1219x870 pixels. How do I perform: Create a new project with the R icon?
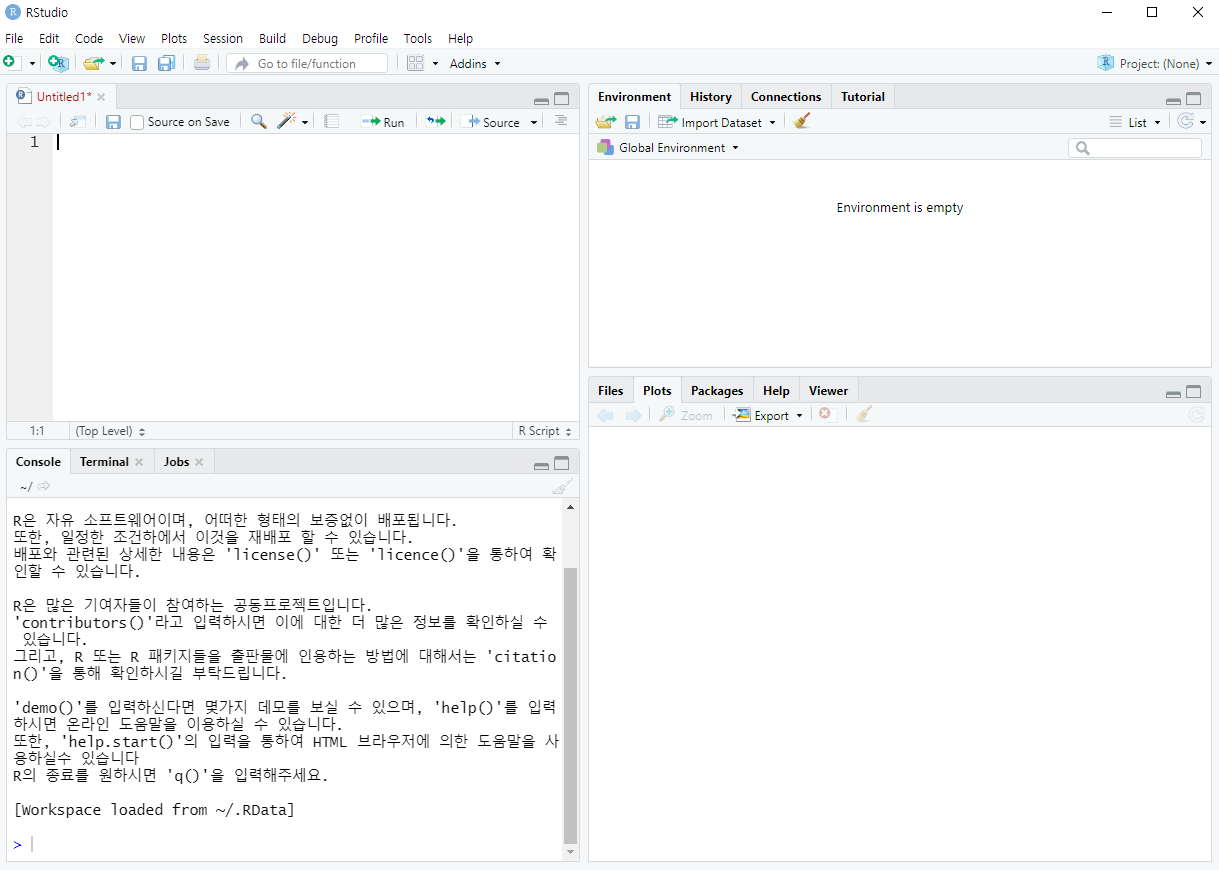(x=58, y=63)
